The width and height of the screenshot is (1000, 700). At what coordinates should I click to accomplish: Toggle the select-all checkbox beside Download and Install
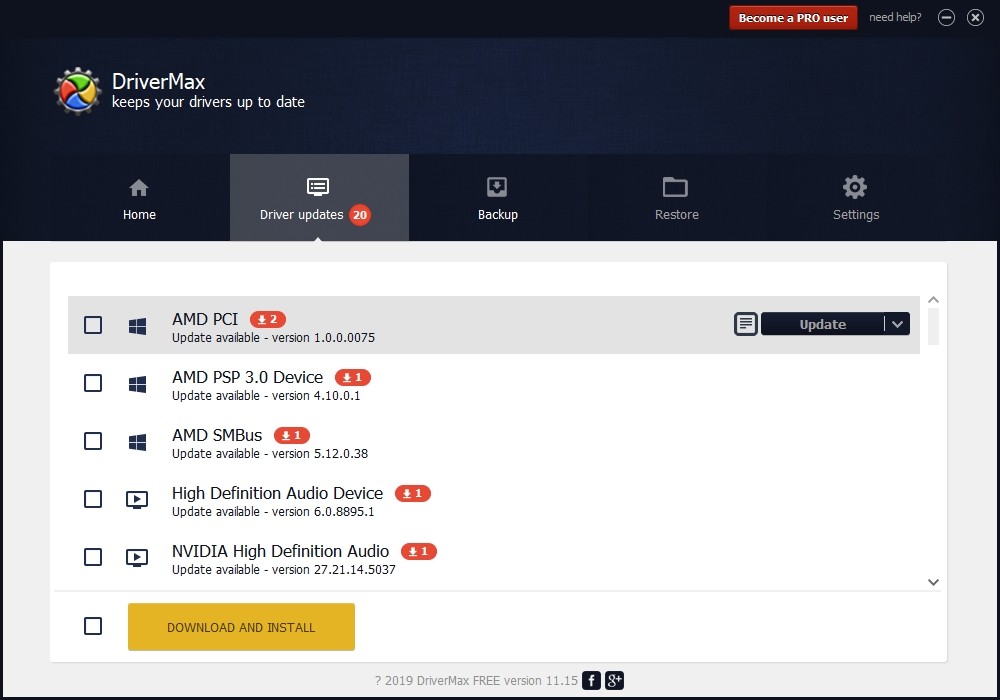pos(93,626)
